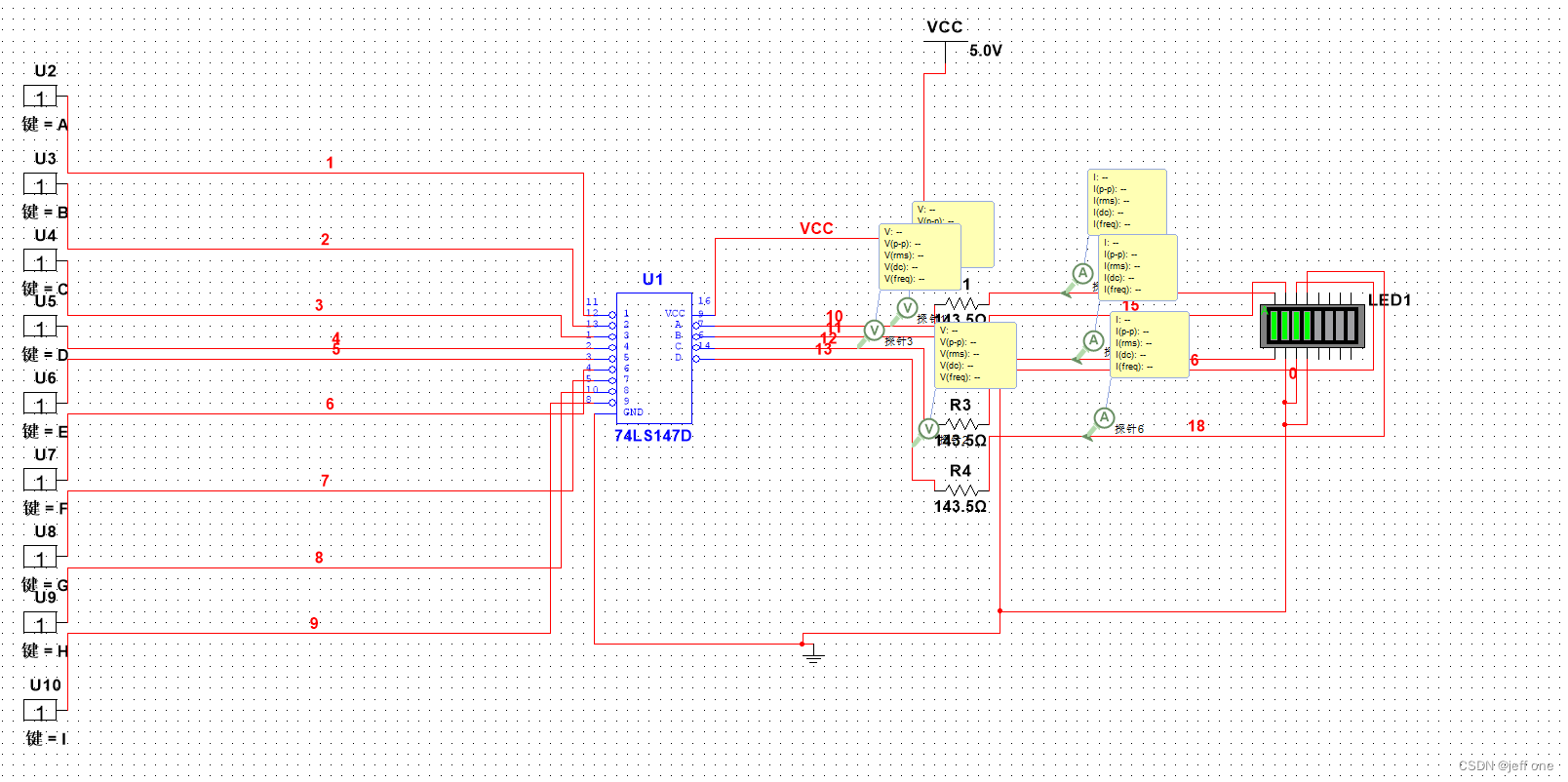Select the LED1 bar graph display
This screenshot has width=1568, height=782.
point(1312,326)
